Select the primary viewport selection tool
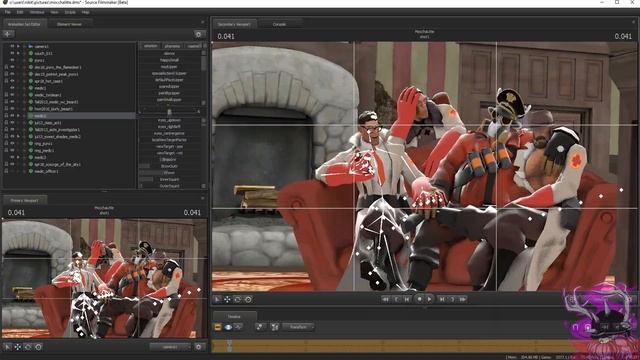 [7, 347]
